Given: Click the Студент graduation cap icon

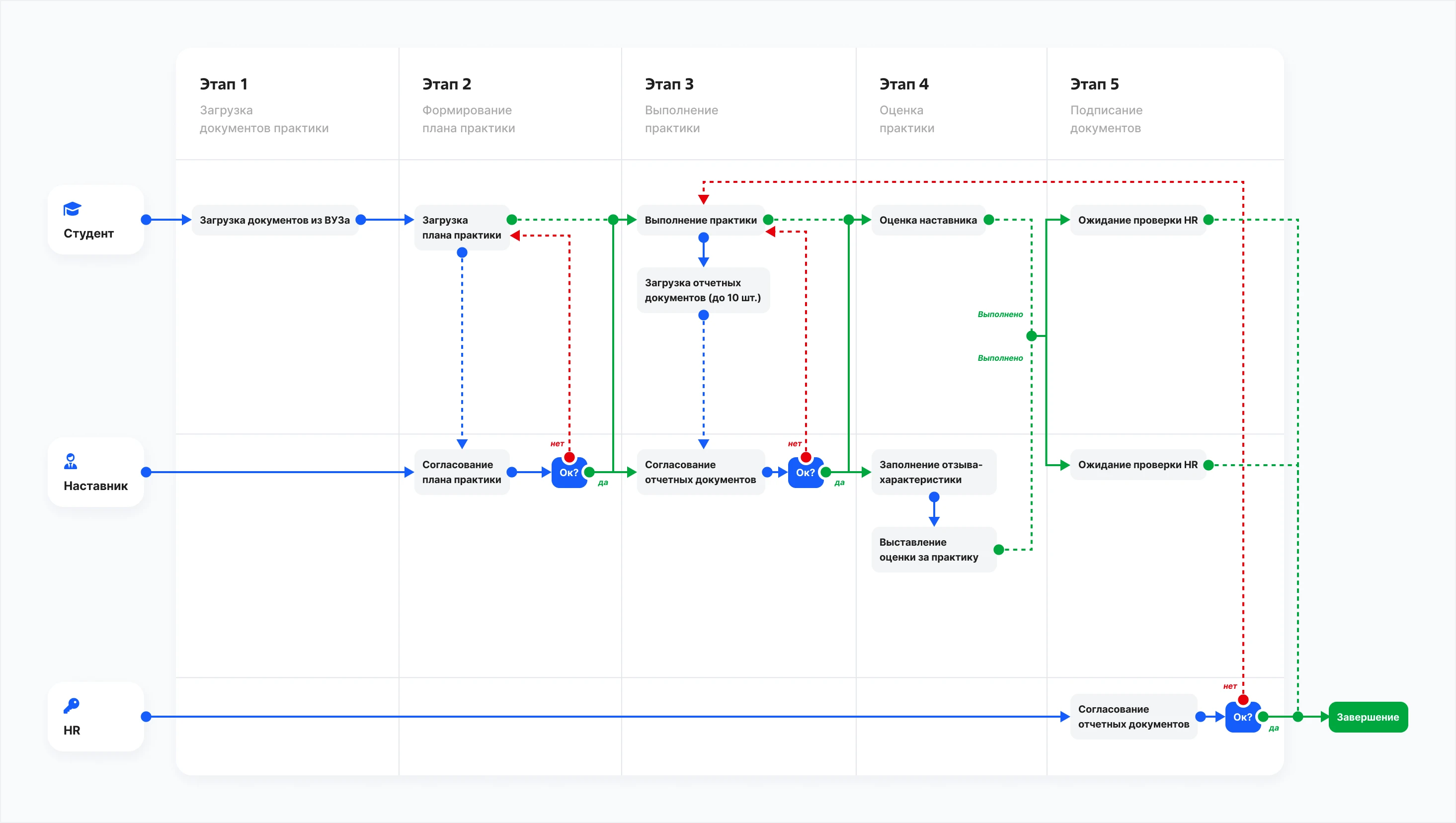Looking at the screenshot, I should pos(73,209).
